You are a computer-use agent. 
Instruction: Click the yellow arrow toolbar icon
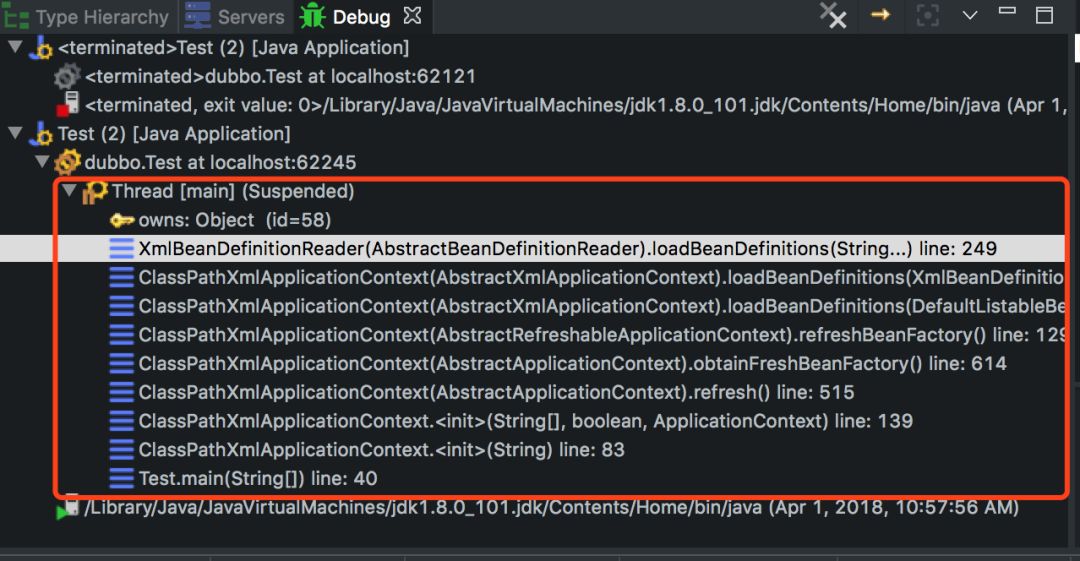point(880,15)
